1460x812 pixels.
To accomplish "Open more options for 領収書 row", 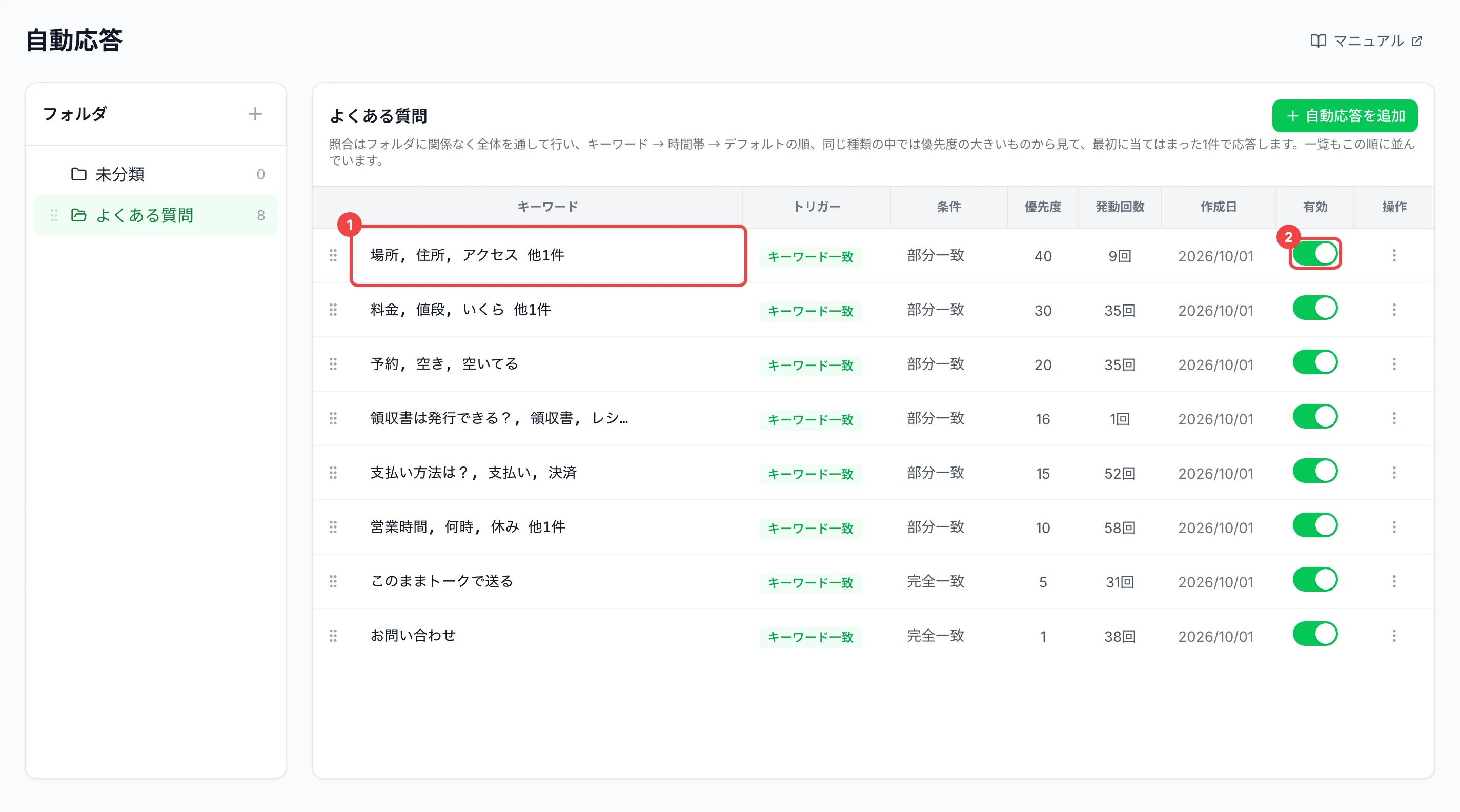I will tap(1394, 418).
